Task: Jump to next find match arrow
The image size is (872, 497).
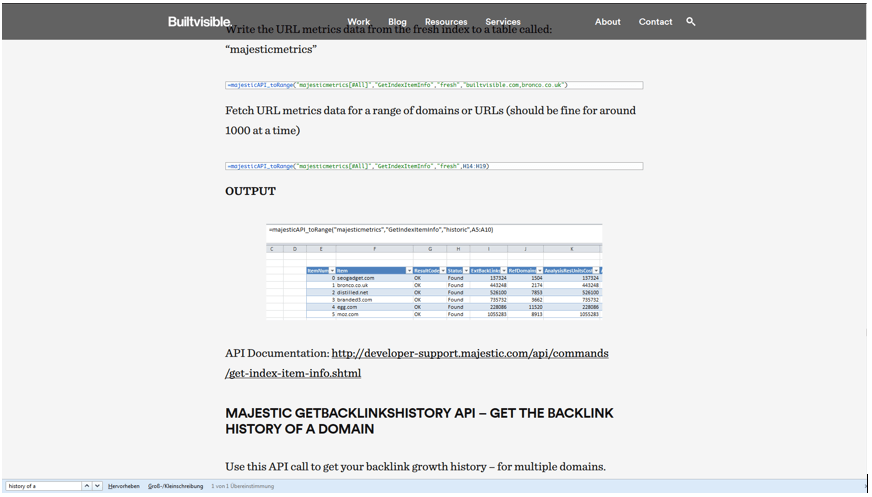Action: (97, 486)
